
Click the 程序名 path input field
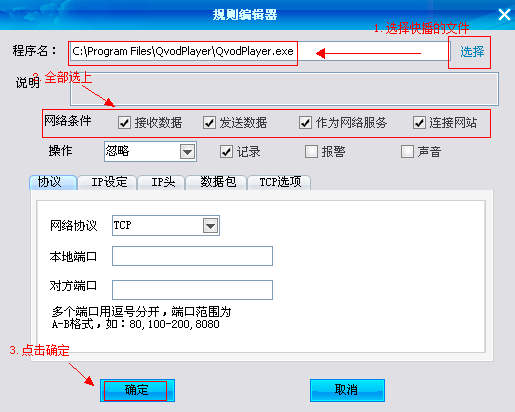click(x=260, y=51)
